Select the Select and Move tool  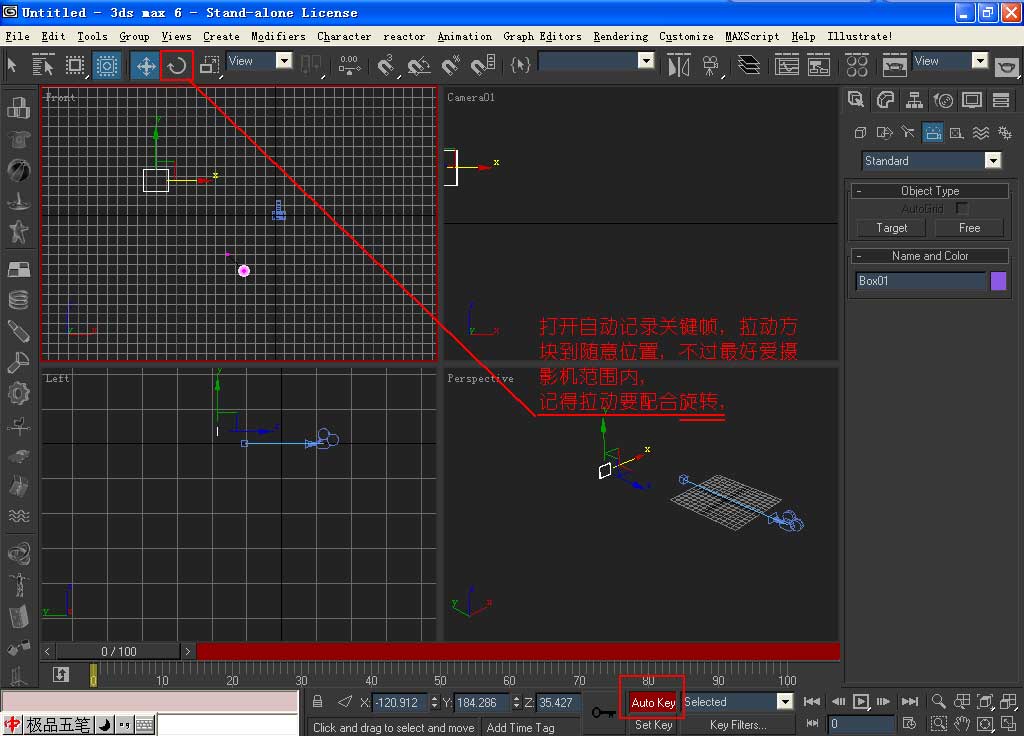[x=146, y=65]
